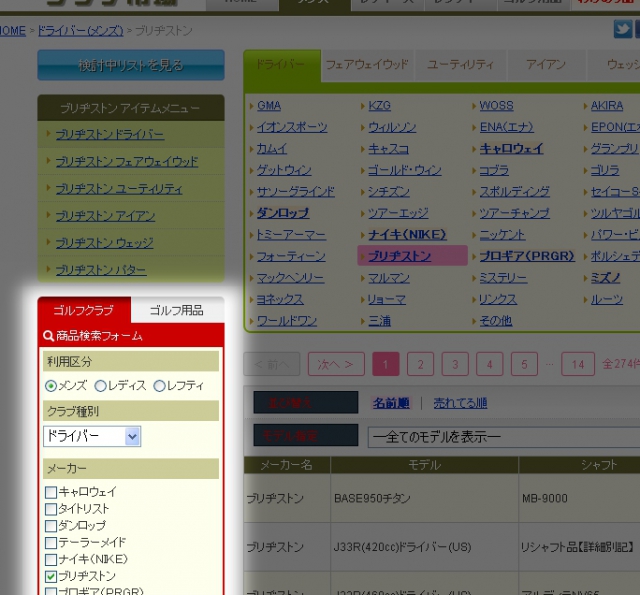Open the ヨネックス maker link
640x595 pixels.
280,299
